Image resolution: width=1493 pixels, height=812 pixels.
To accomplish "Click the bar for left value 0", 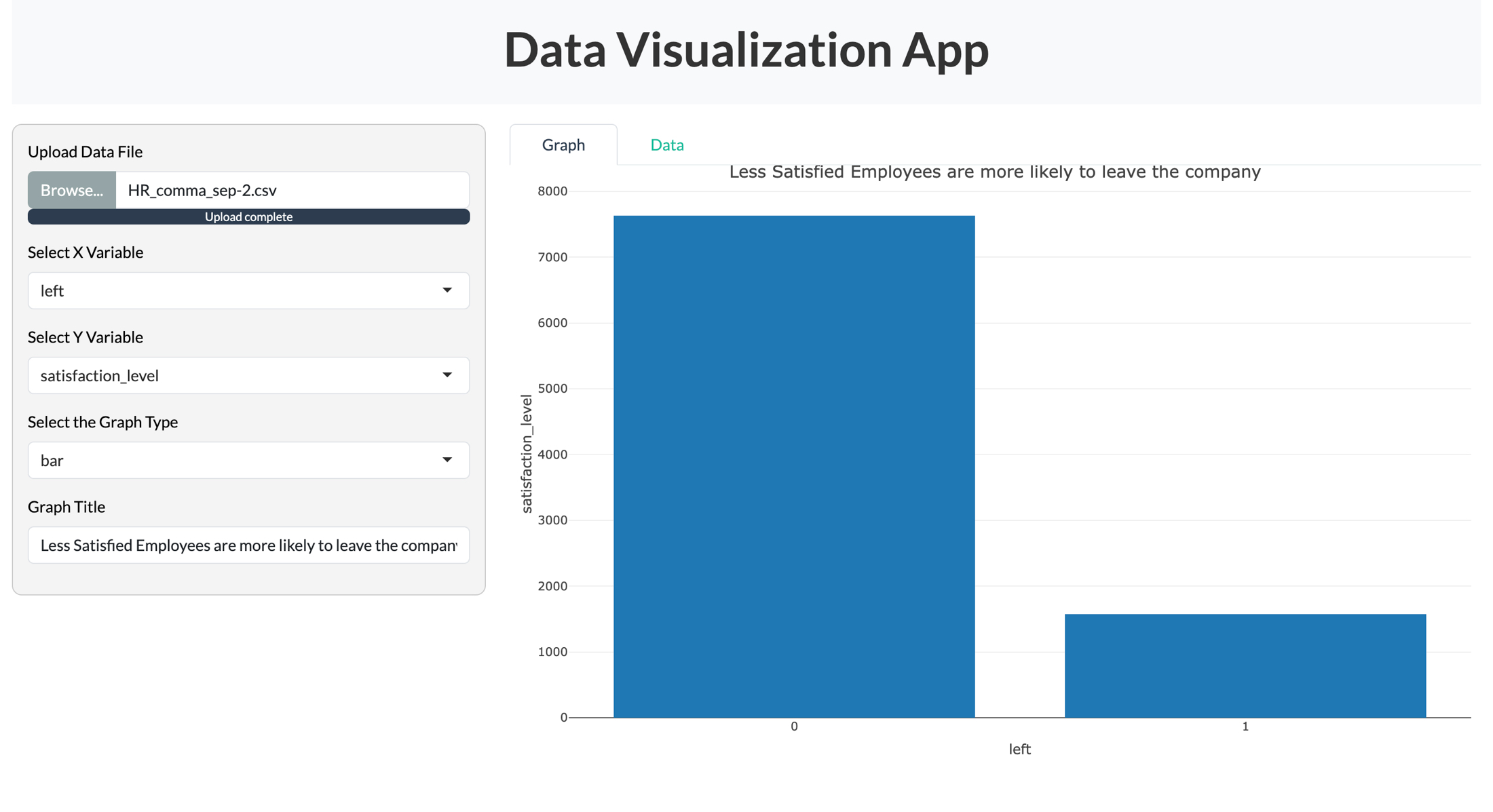I will coord(794,466).
